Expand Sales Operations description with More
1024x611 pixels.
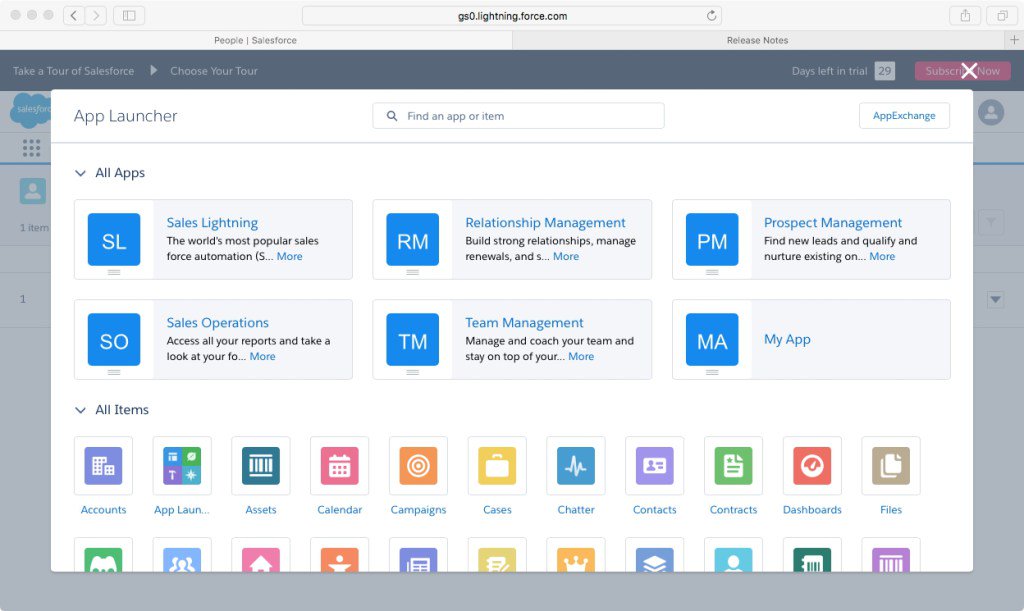coord(263,356)
